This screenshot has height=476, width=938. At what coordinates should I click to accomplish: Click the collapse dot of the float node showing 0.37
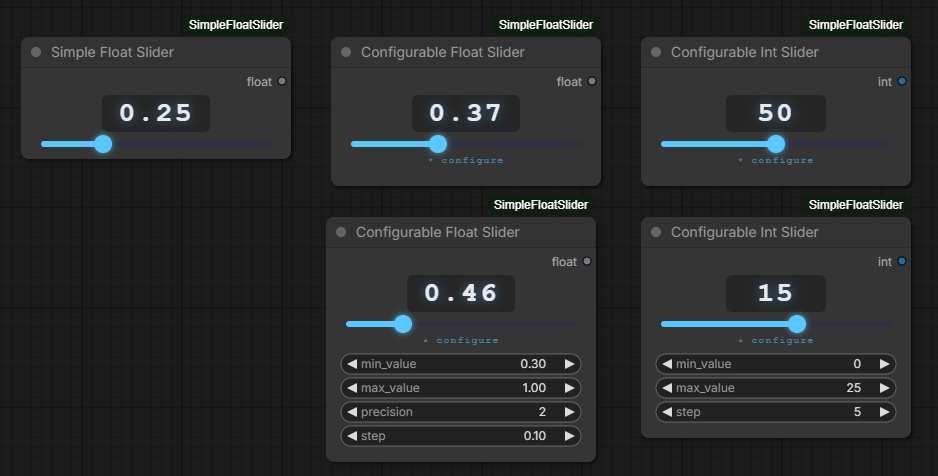point(346,52)
